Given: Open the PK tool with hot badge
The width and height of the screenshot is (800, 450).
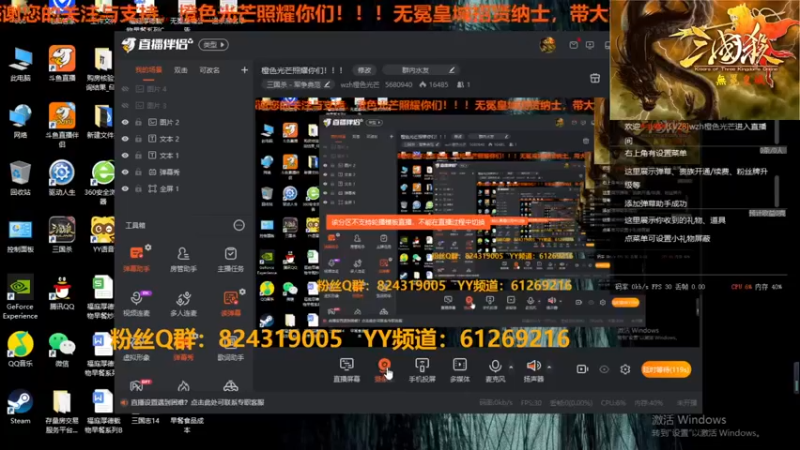Looking at the screenshot, I should tap(136, 386).
